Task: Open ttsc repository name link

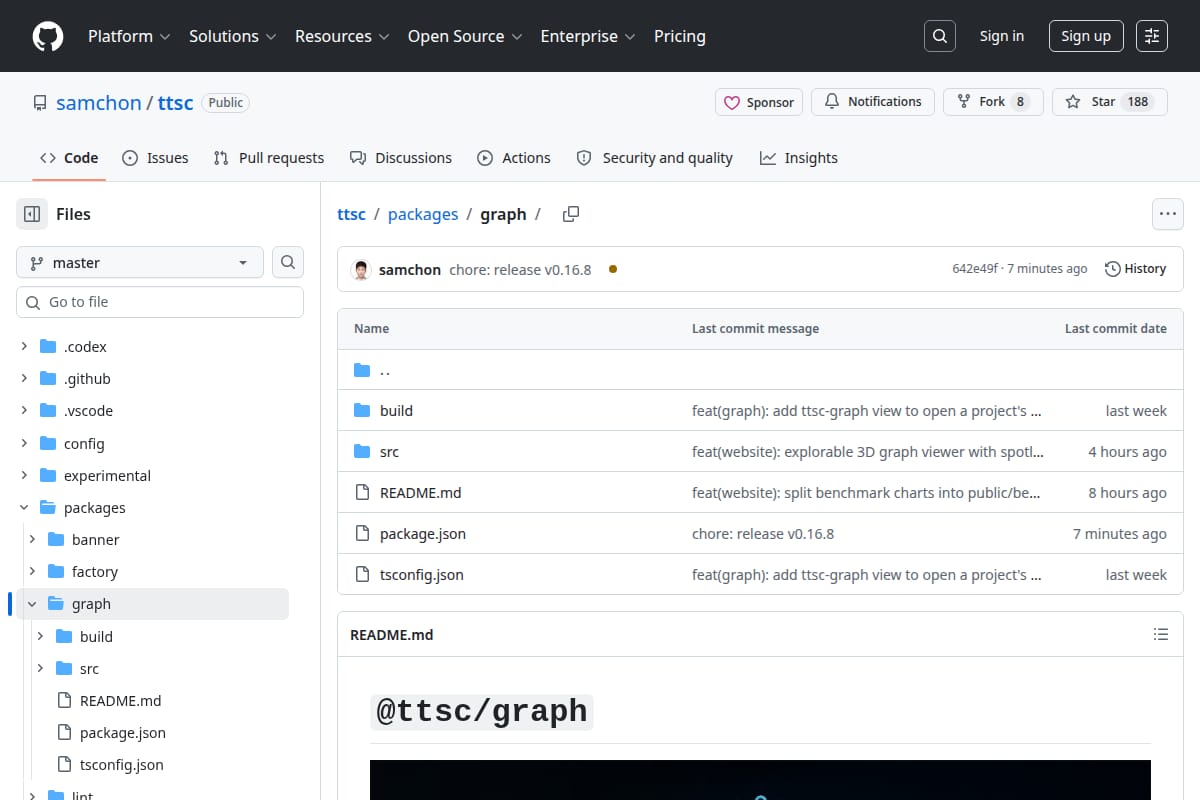Action: 176,103
